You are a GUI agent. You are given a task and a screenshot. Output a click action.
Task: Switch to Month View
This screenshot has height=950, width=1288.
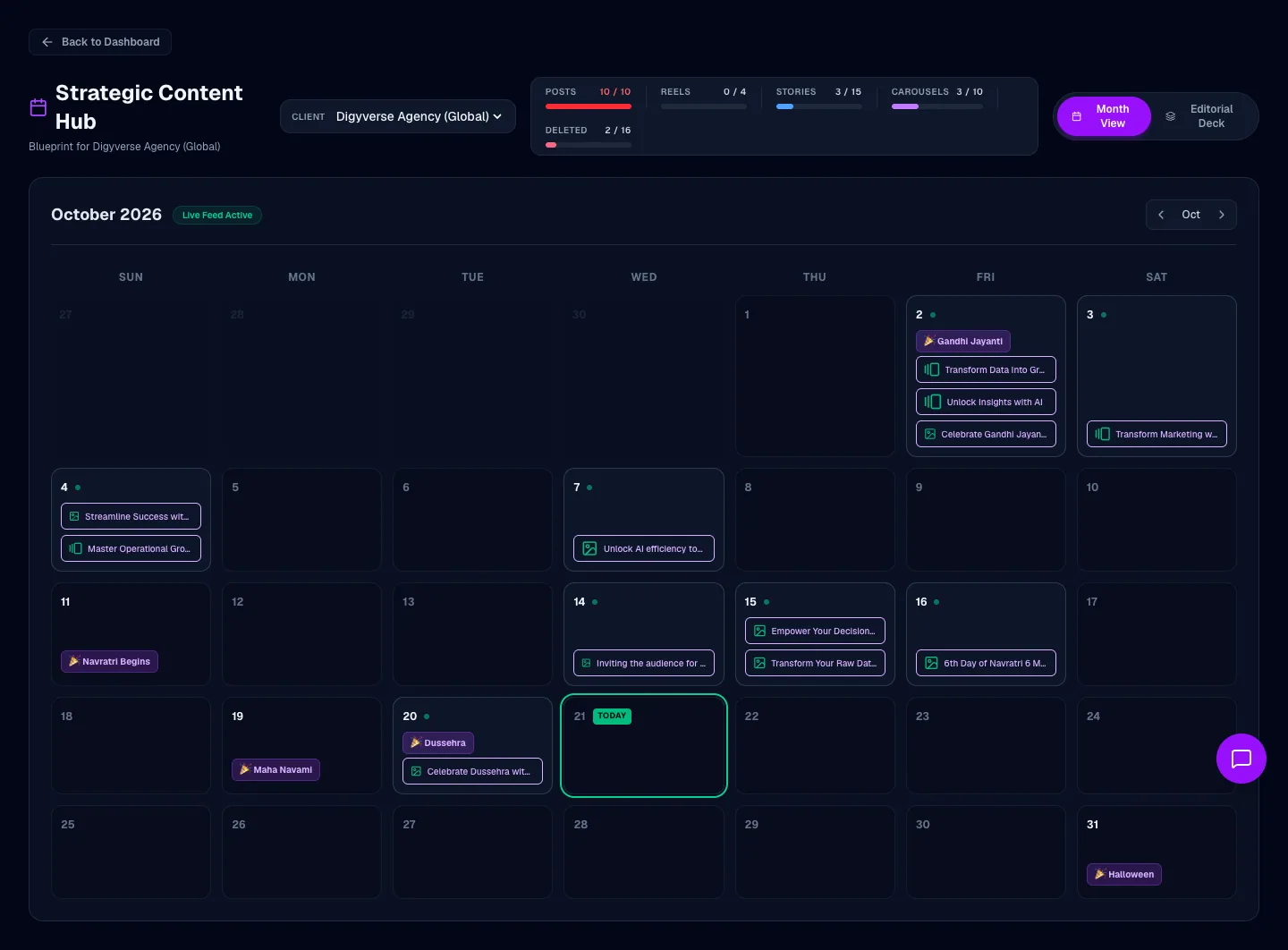pyautogui.click(x=1104, y=116)
